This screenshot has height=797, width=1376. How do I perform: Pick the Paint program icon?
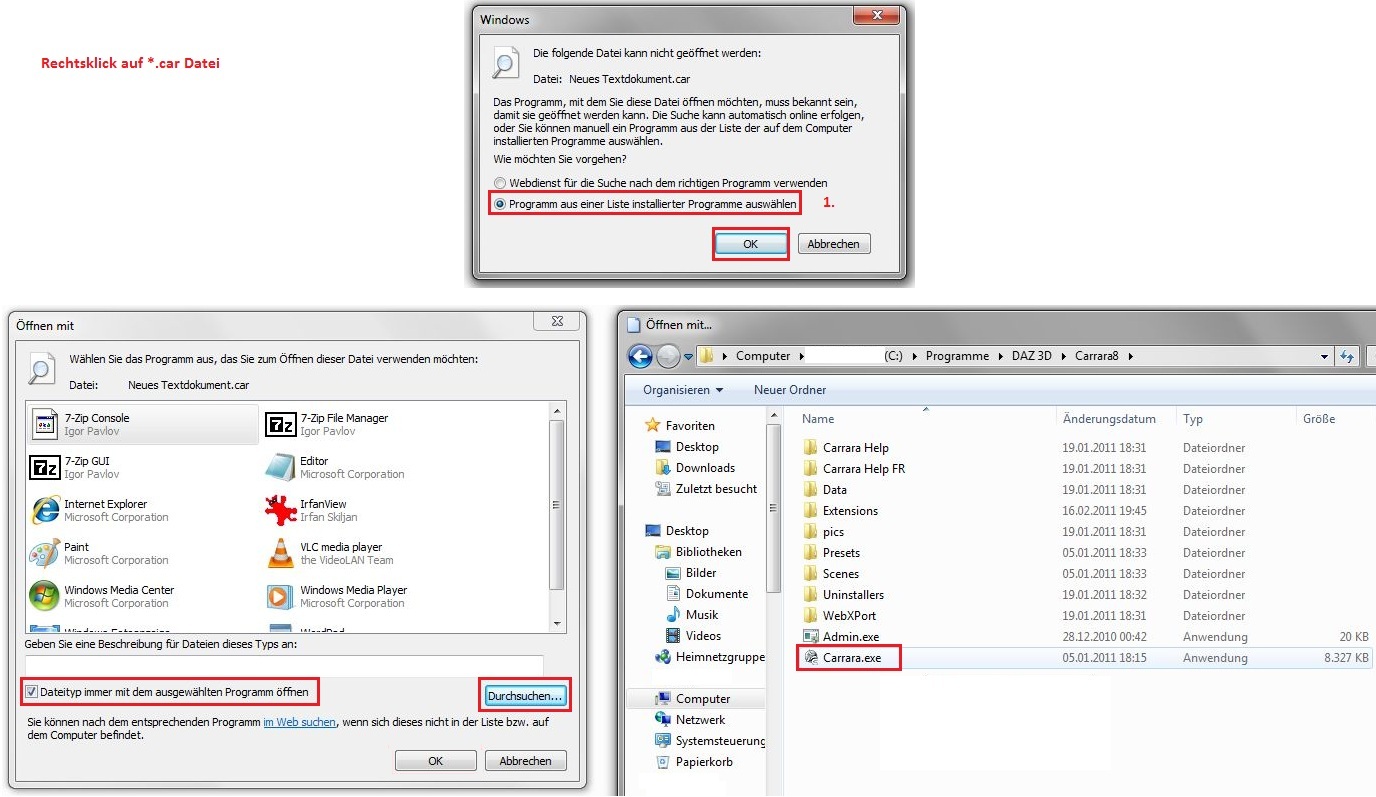tap(45, 553)
